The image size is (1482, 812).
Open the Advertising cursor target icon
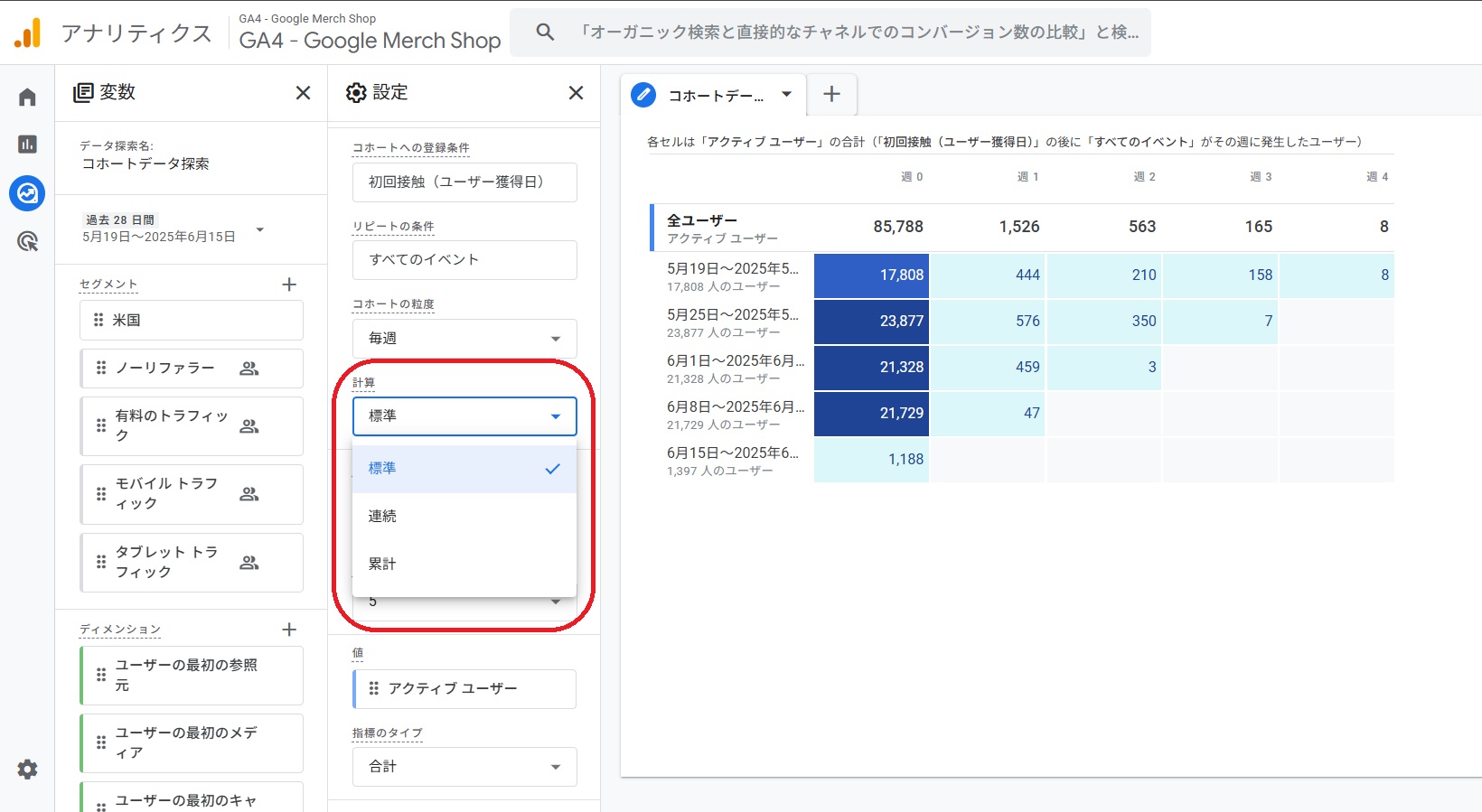coord(27,241)
